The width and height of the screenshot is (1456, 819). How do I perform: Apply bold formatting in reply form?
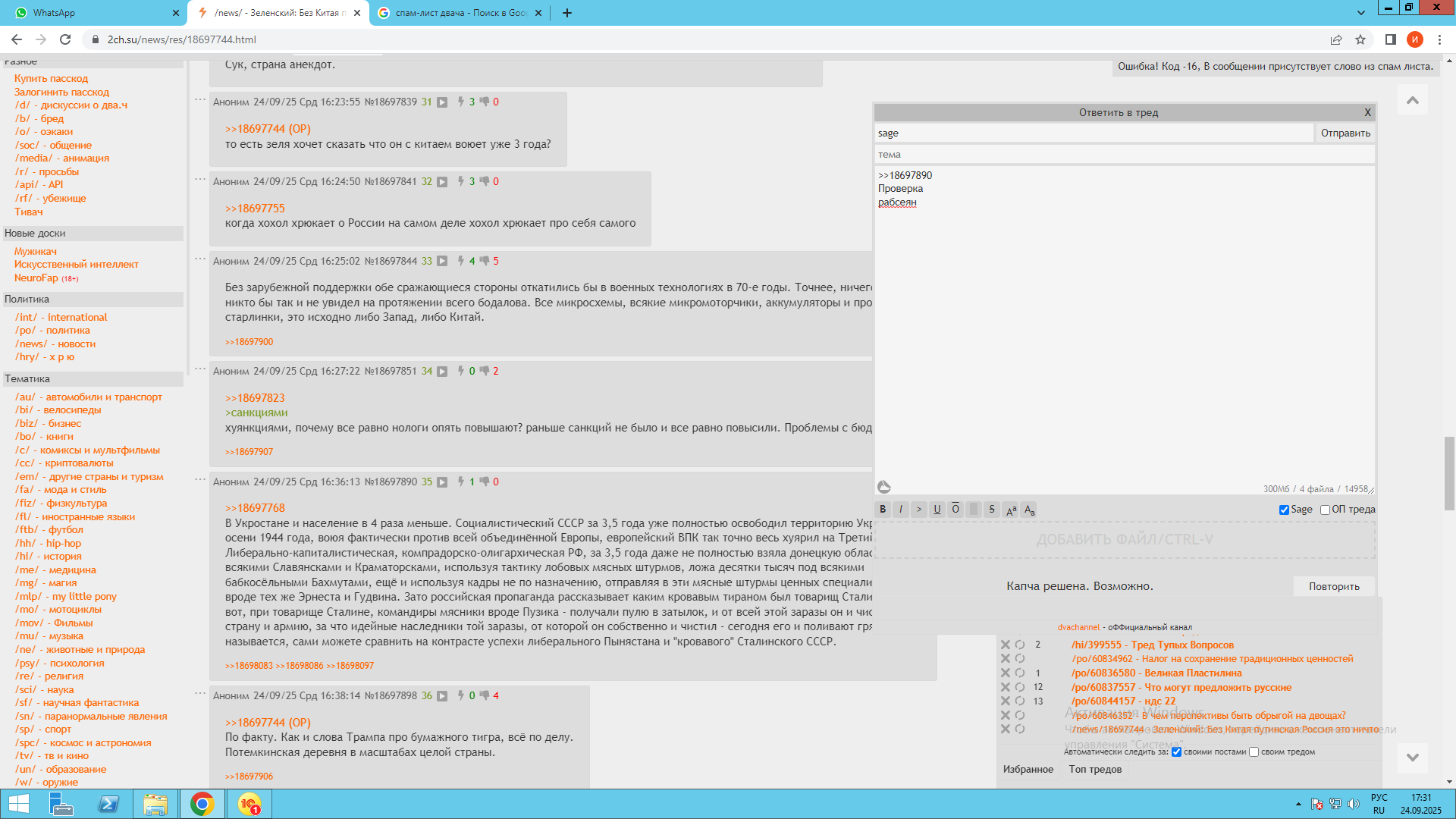point(883,510)
